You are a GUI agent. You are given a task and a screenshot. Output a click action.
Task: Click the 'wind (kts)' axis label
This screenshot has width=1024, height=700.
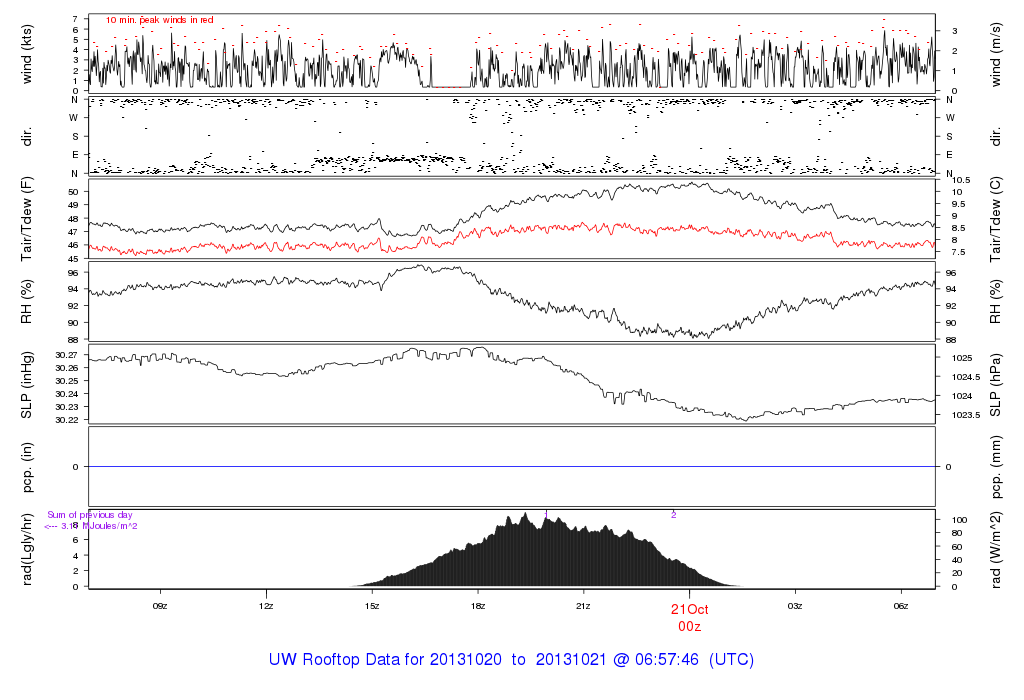coord(27,54)
